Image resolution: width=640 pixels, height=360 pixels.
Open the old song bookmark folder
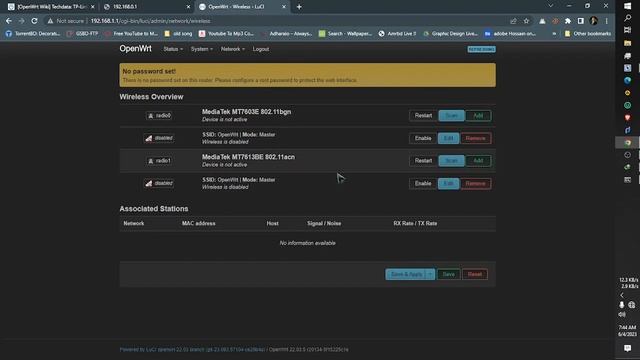click(178, 33)
